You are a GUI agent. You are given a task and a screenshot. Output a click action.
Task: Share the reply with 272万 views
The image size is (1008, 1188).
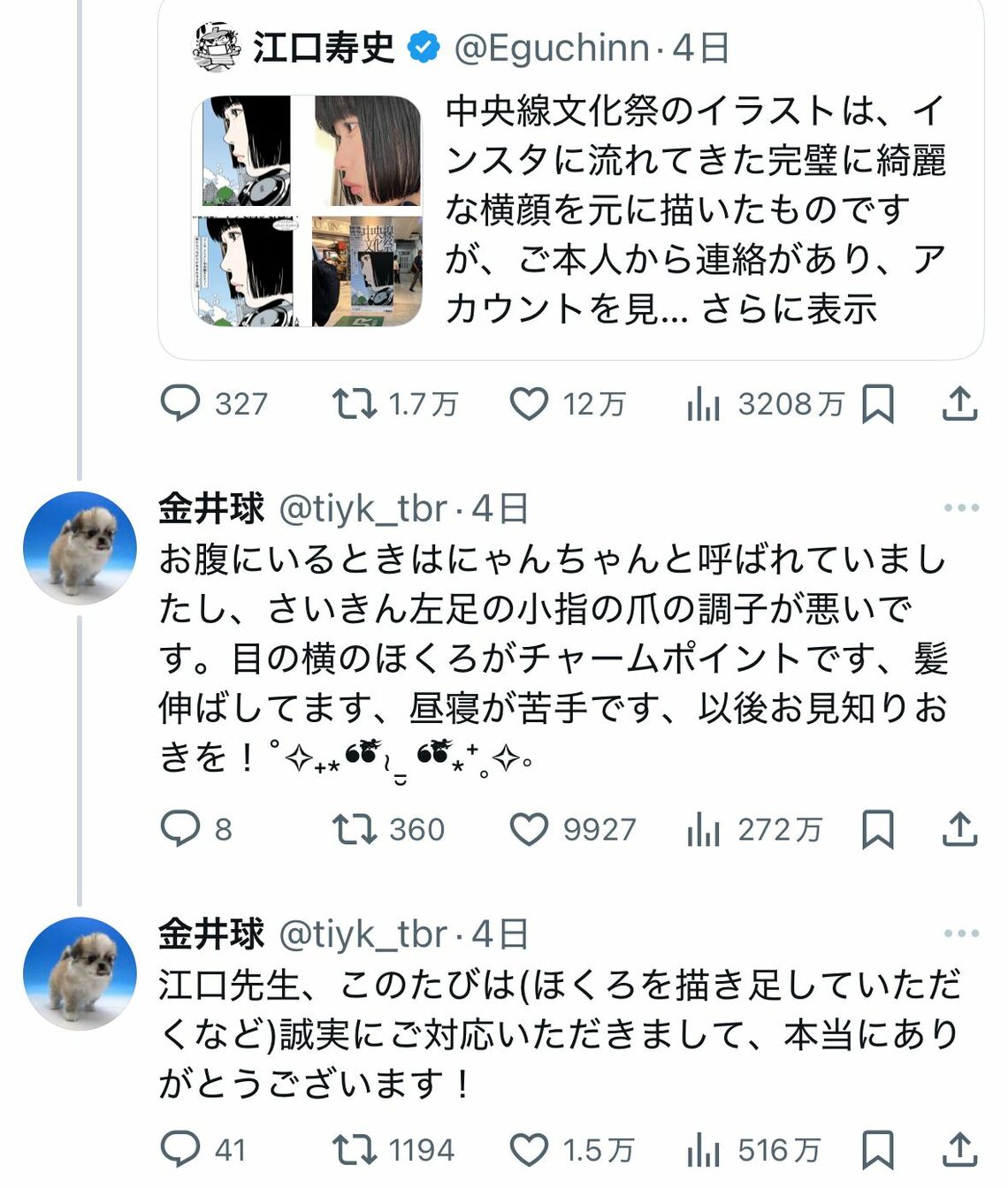click(x=959, y=829)
